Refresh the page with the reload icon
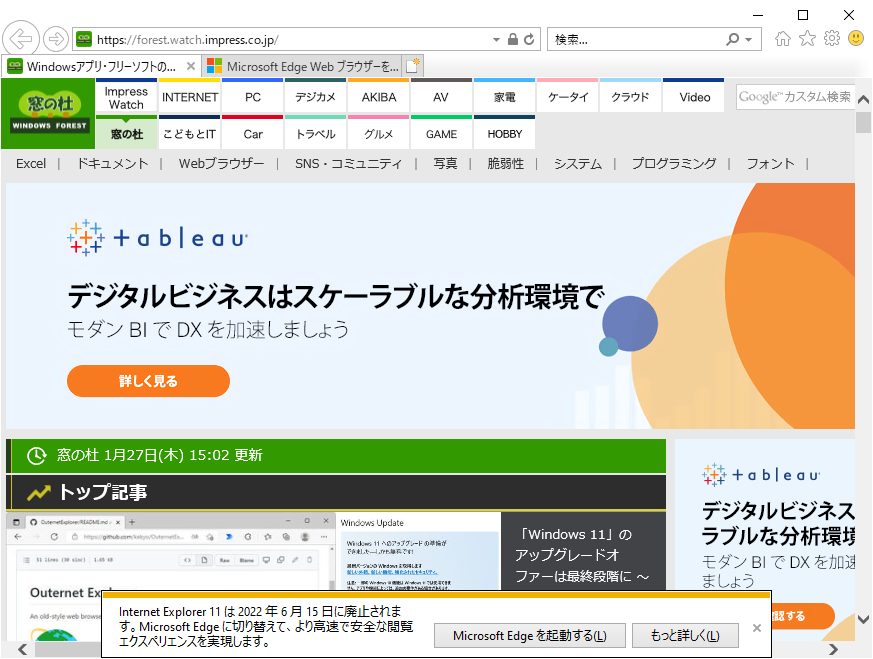 (x=529, y=39)
